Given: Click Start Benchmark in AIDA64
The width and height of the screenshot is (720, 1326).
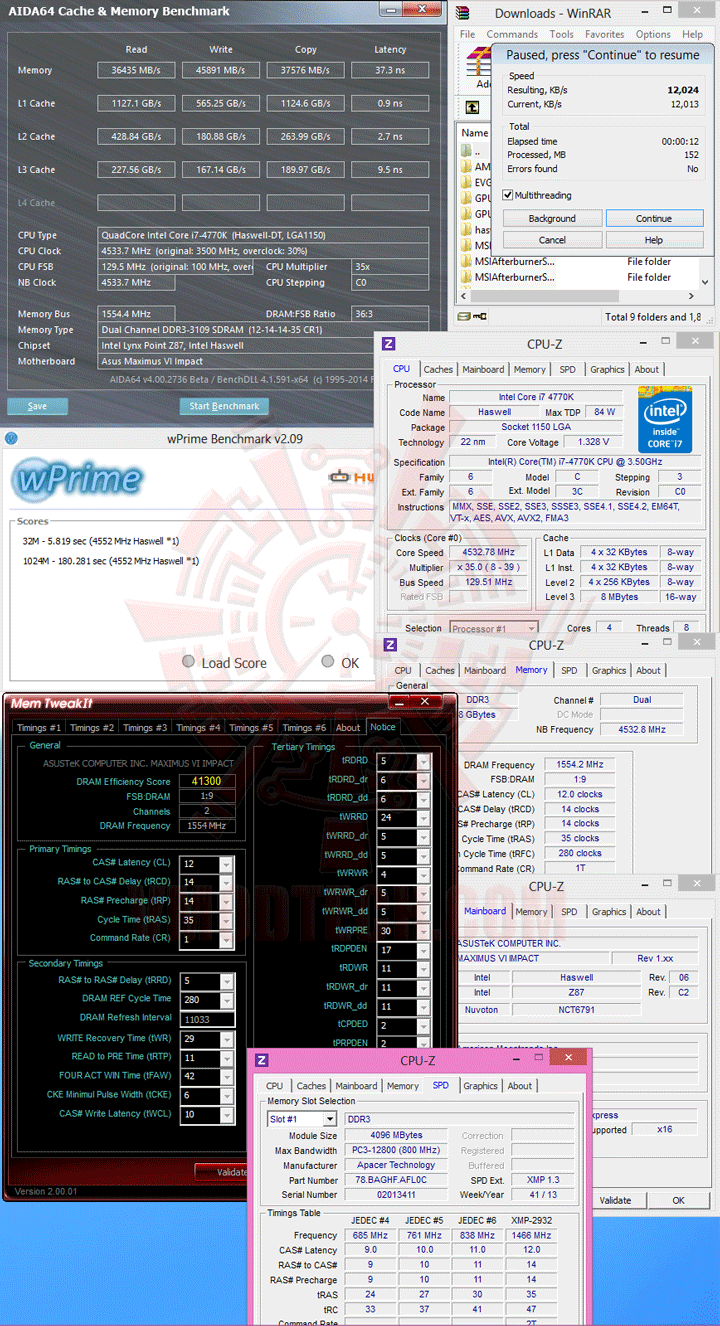Looking at the screenshot, I should point(224,406).
